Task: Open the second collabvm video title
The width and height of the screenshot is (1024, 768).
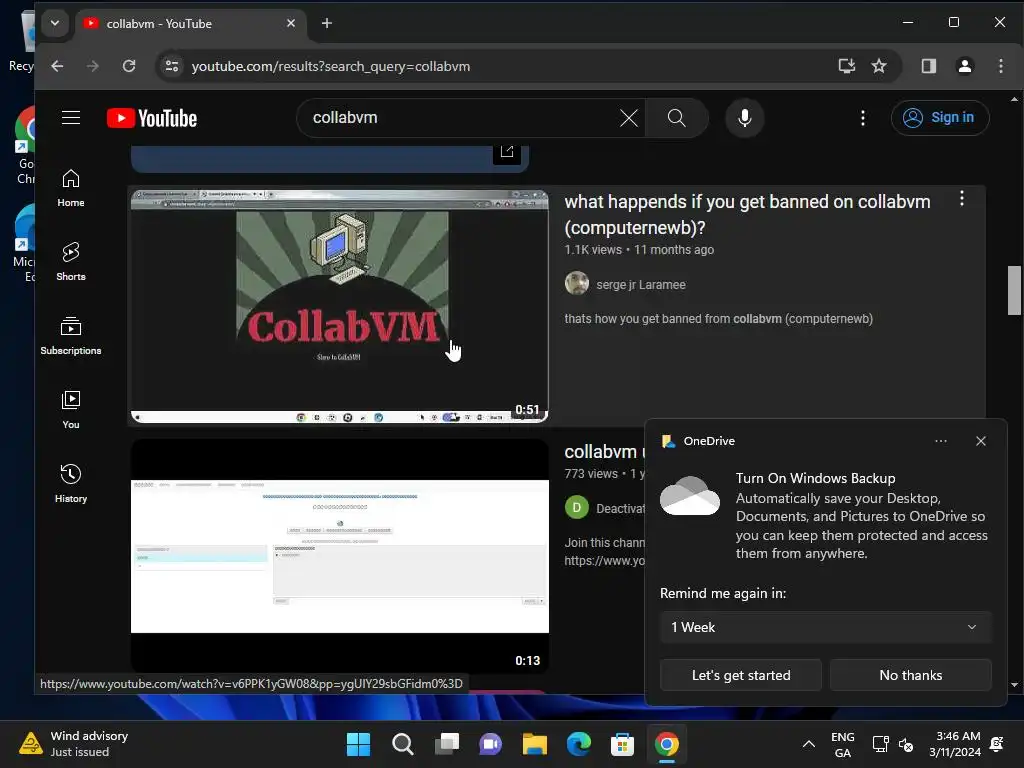Action: 603,451
